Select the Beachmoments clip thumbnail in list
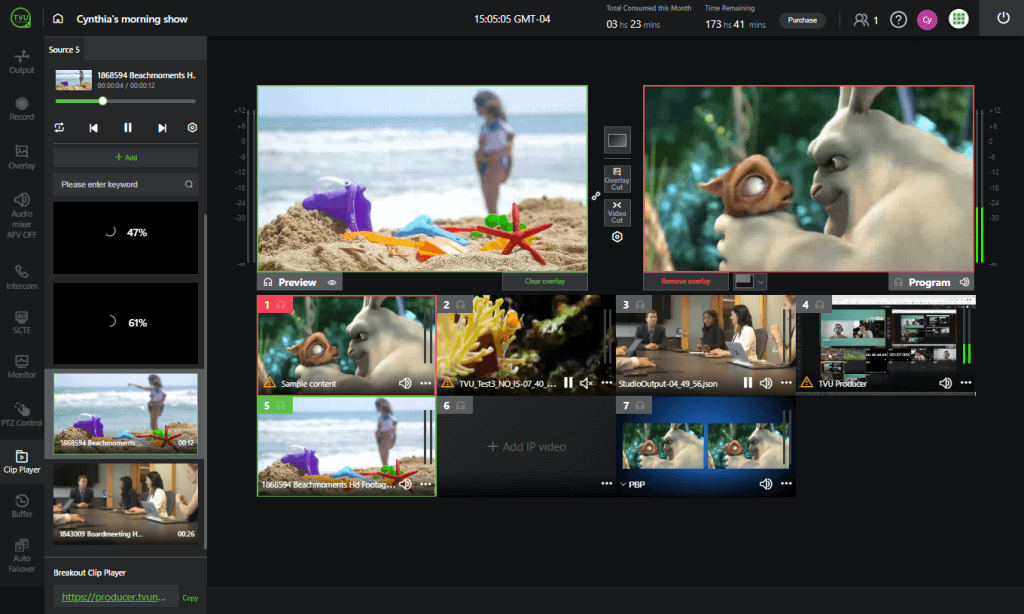 125,414
